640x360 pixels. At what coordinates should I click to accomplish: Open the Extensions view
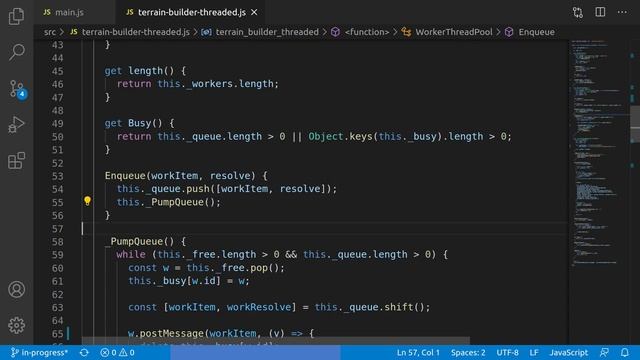[x=16, y=160]
